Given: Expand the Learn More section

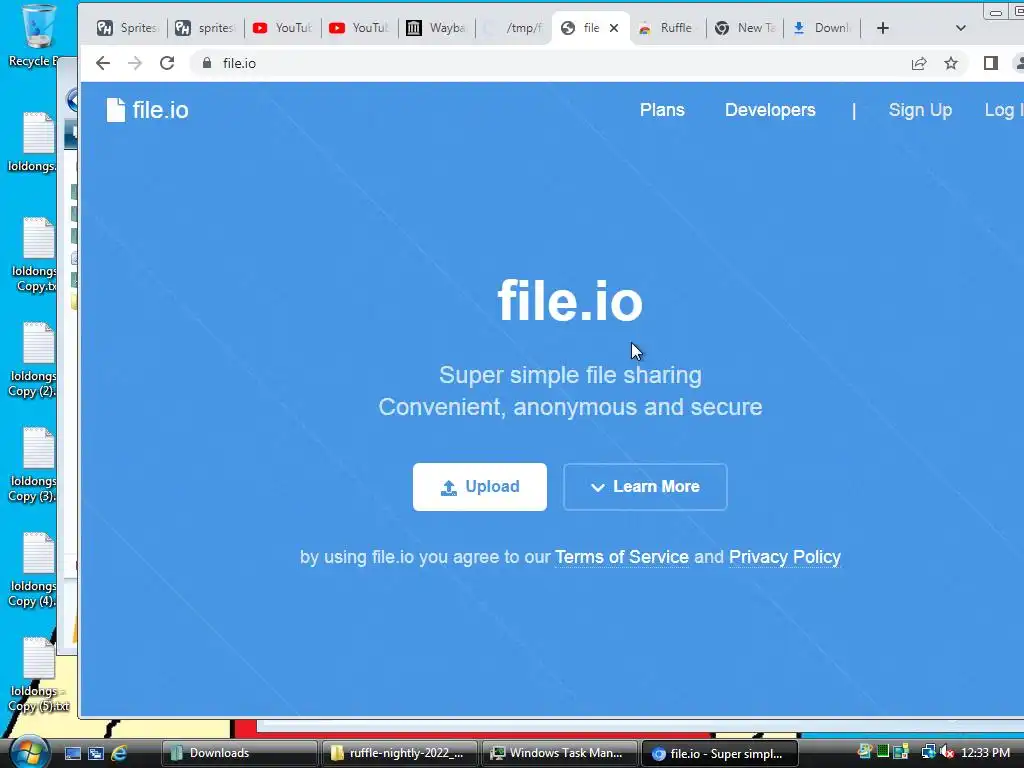Looking at the screenshot, I should (x=645, y=487).
